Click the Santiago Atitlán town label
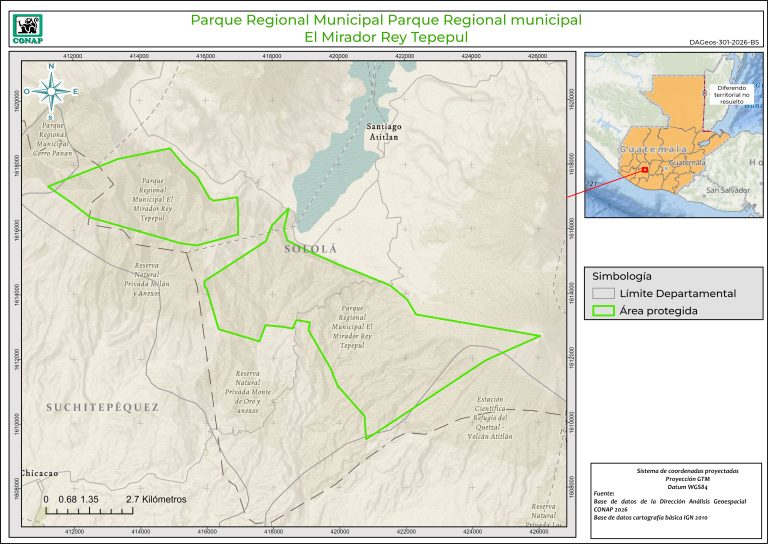Screen dimensions: 768x544 pyautogui.click(x=383, y=132)
